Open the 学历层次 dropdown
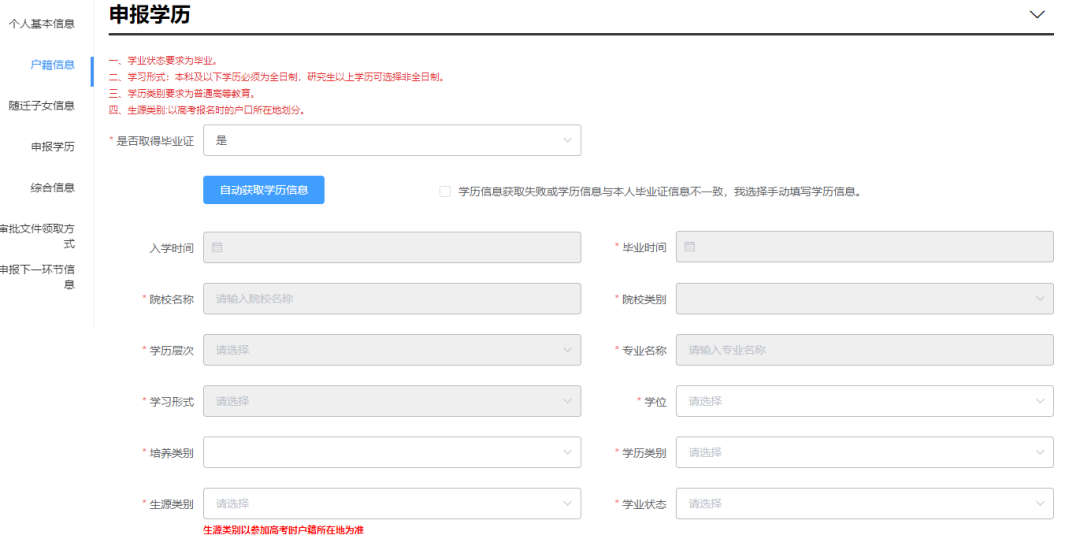Viewport: 1080px width, 550px height. 392,350
